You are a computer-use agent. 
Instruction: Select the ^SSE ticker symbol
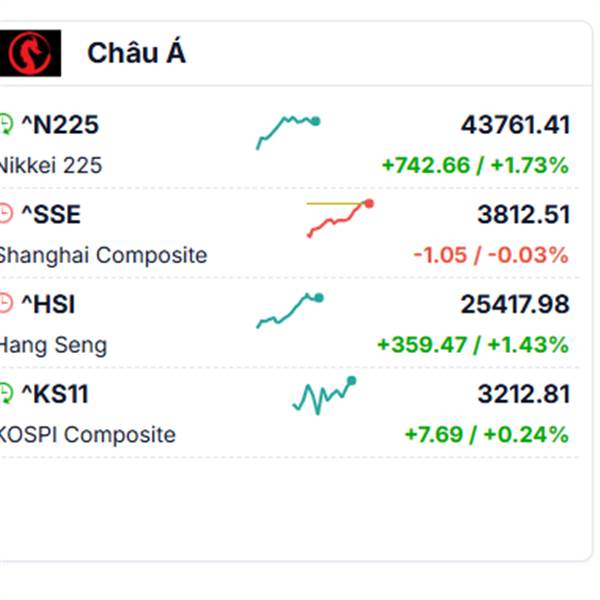pyautogui.click(x=51, y=214)
